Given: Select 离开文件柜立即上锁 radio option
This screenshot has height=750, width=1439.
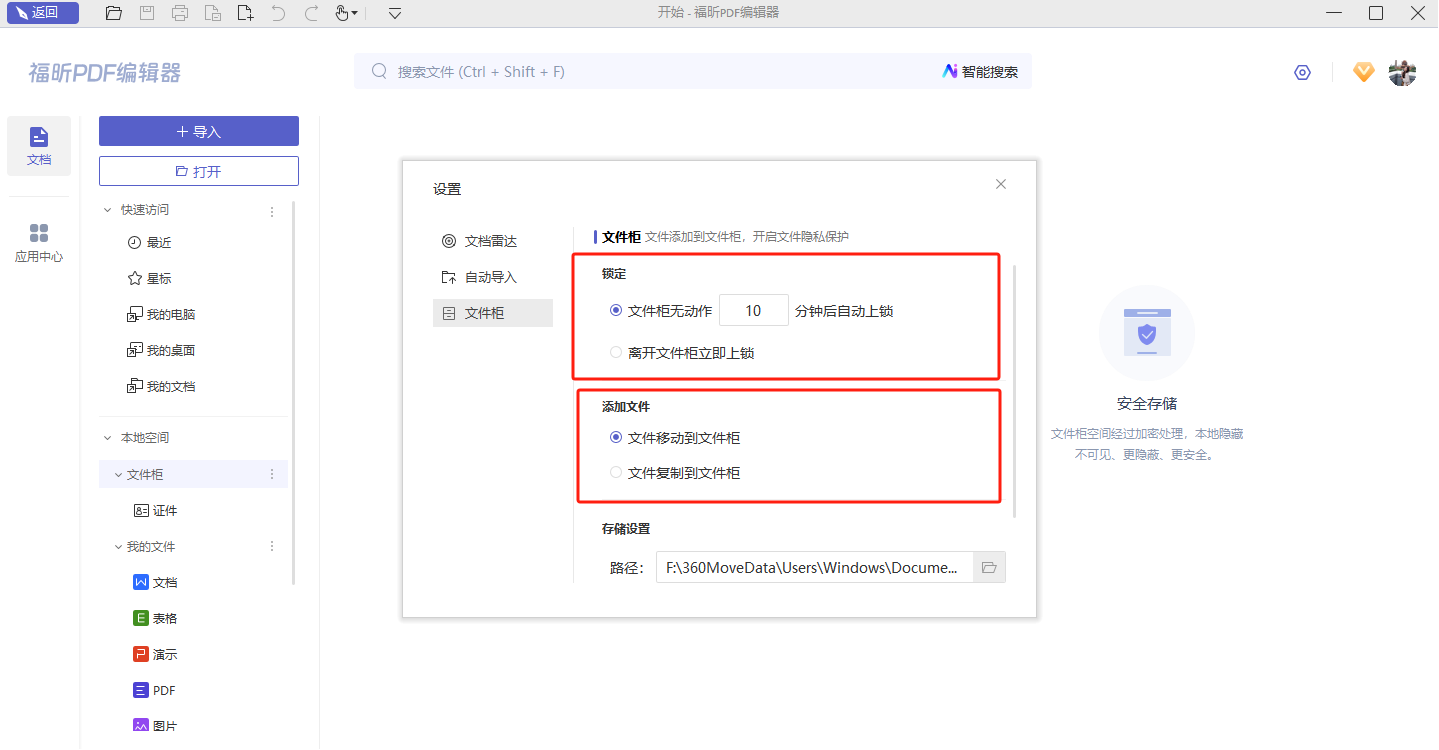Looking at the screenshot, I should pos(616,352).
